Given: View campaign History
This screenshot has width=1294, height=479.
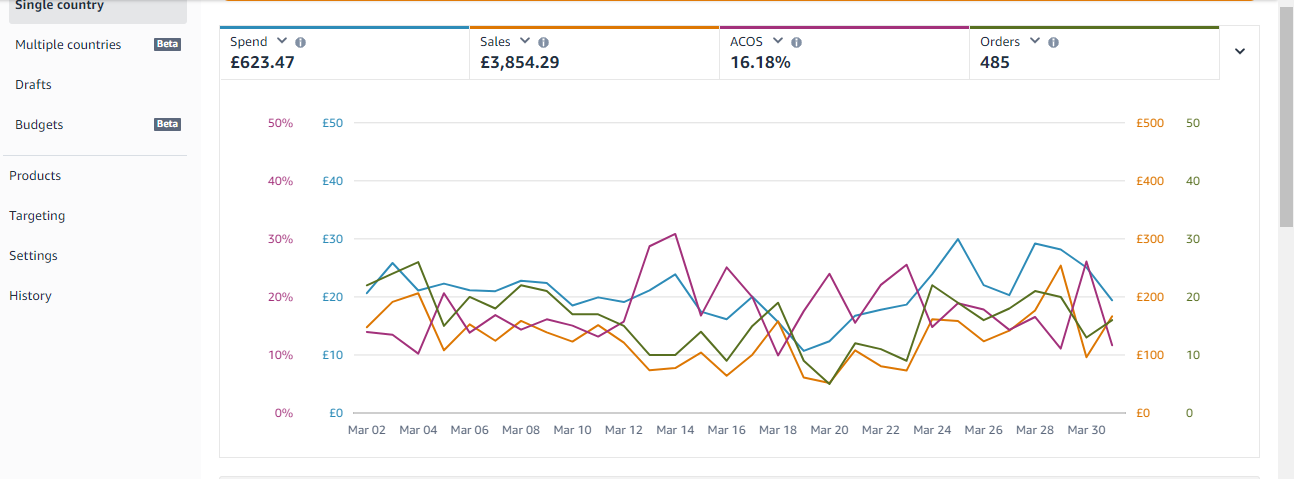Looking at the screenshot, I should (x=30, y=296).
